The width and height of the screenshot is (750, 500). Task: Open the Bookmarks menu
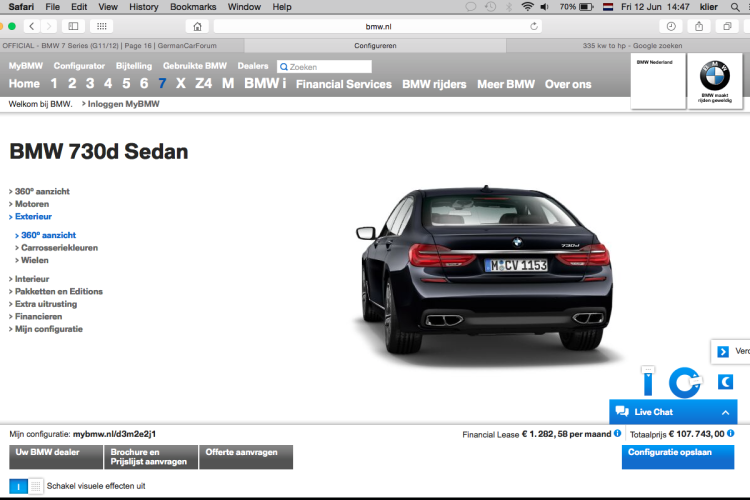193,7
